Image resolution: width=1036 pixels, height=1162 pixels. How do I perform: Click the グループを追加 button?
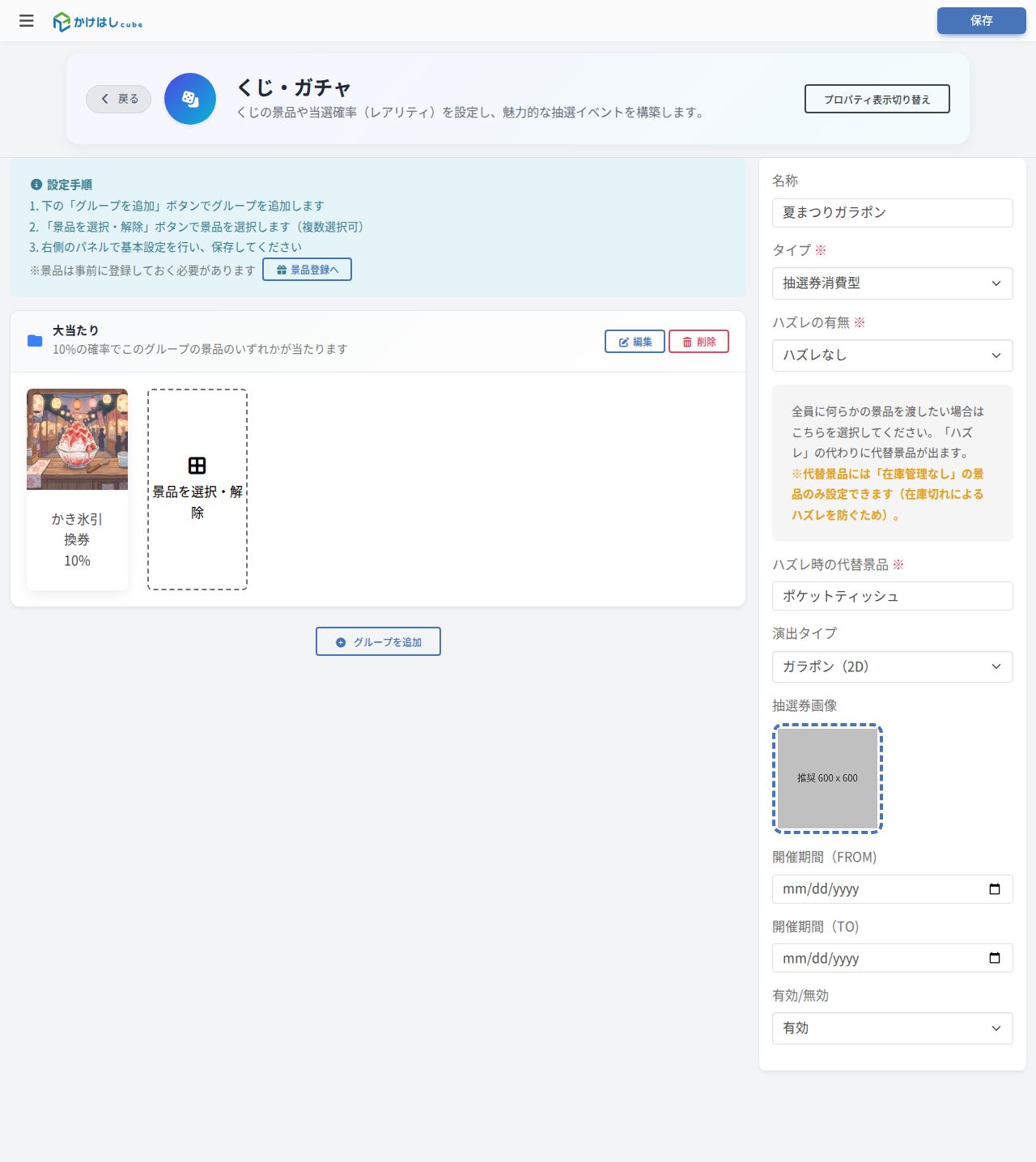[x=378, y=641]
